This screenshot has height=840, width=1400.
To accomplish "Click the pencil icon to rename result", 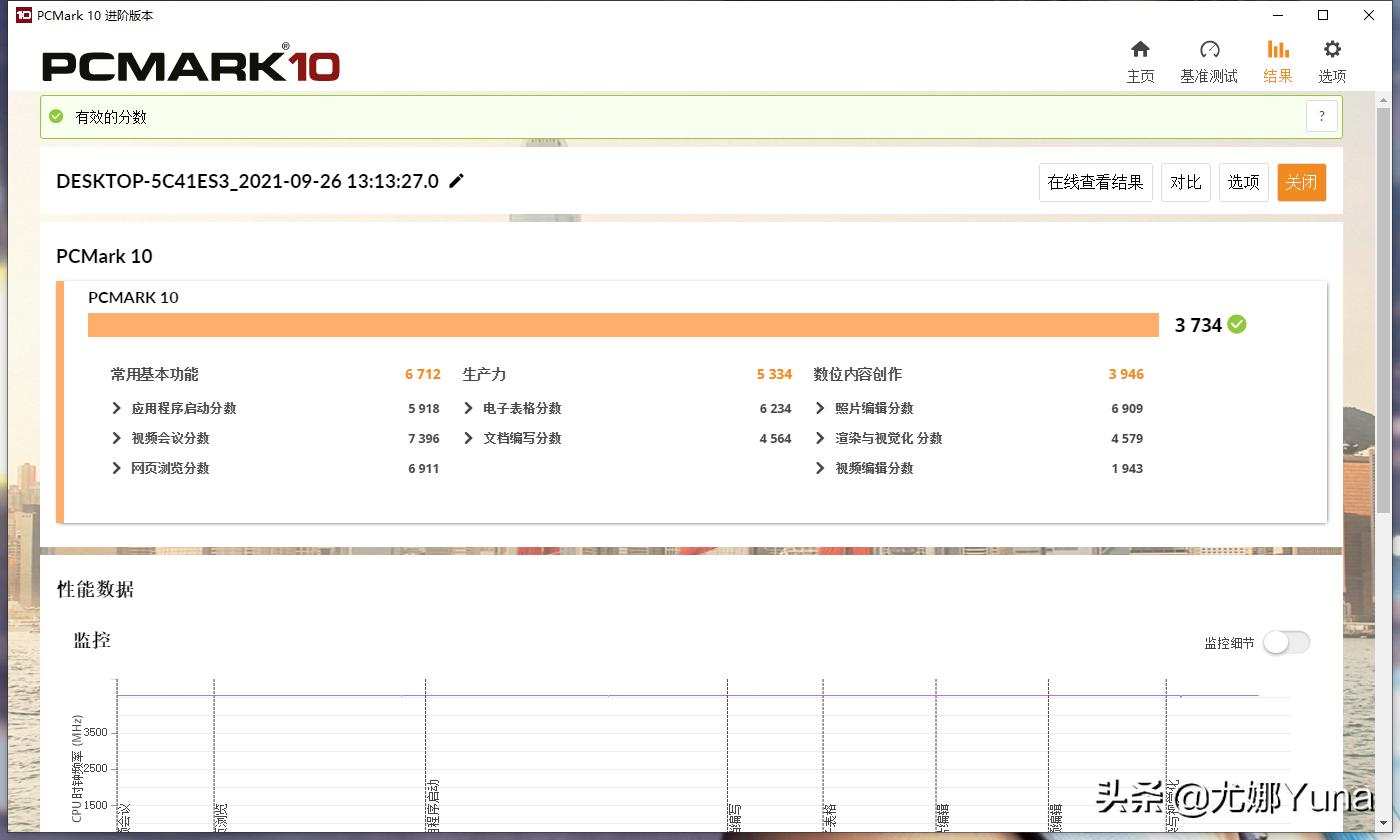I will coord(456,181).
